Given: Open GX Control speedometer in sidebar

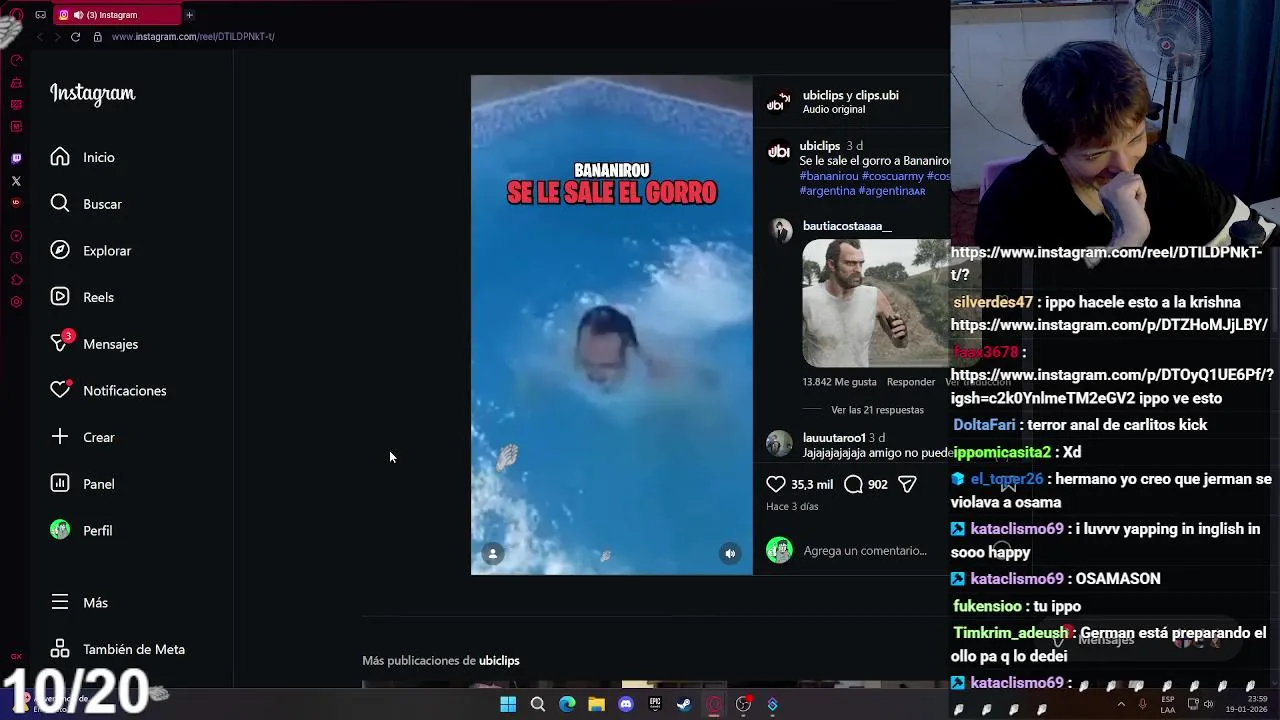Looking at the screenshot, I should coord(16,60).
